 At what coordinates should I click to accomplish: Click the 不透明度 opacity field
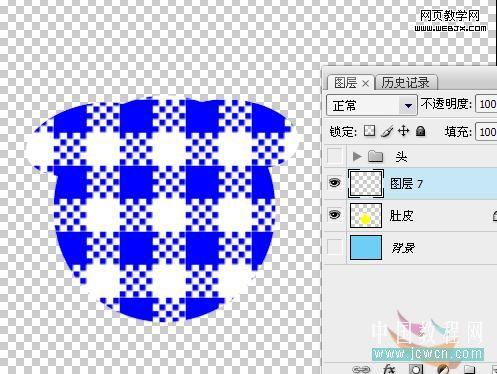(486, 105)
